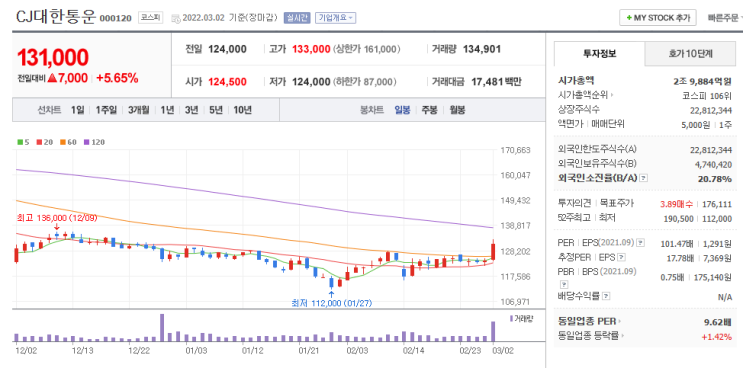Screen dimensions: 743x368
Task: Show the 5년 line chart
Action: click(216, 110)
